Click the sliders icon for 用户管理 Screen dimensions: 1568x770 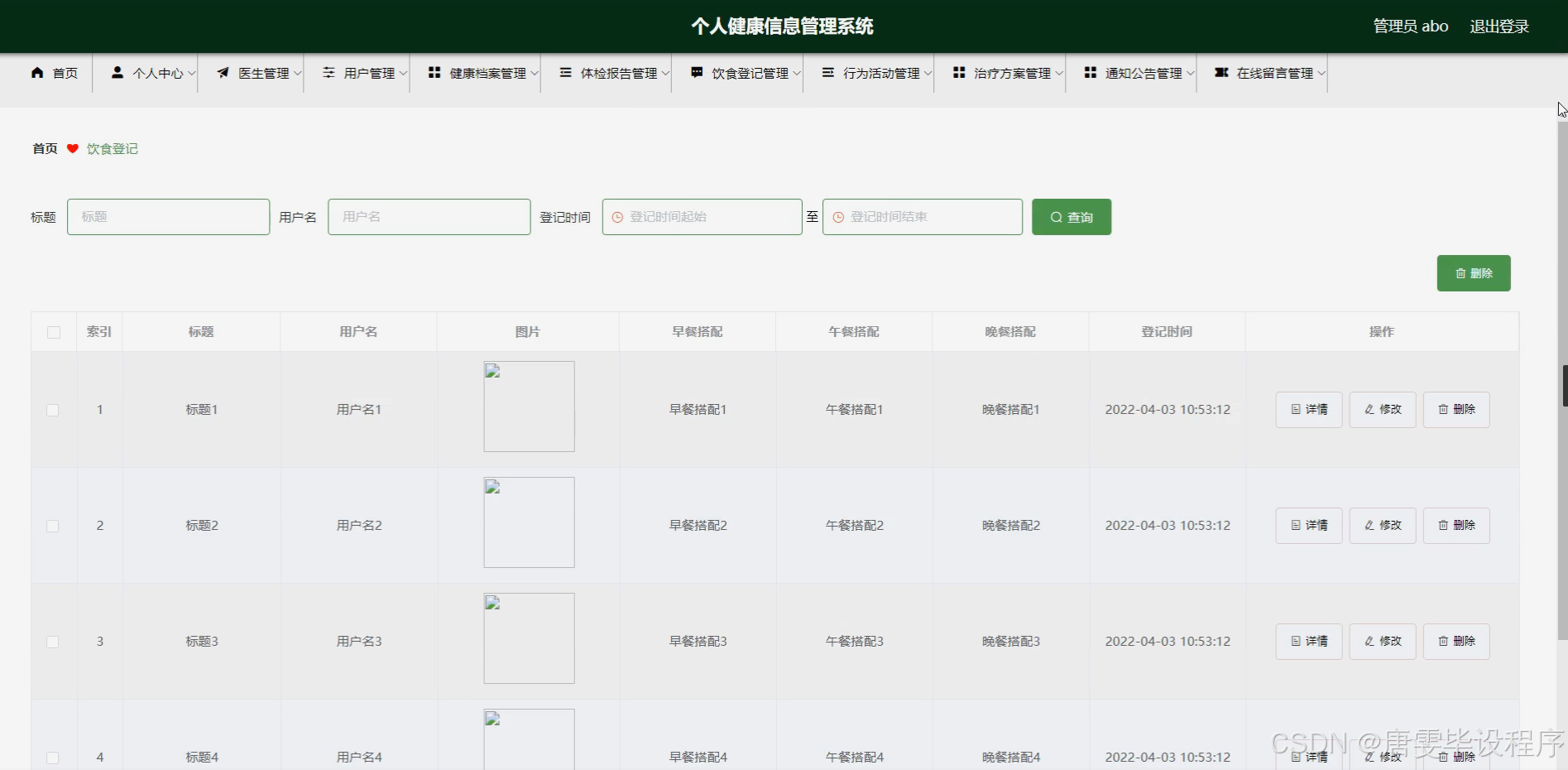[x=328, y=73]
